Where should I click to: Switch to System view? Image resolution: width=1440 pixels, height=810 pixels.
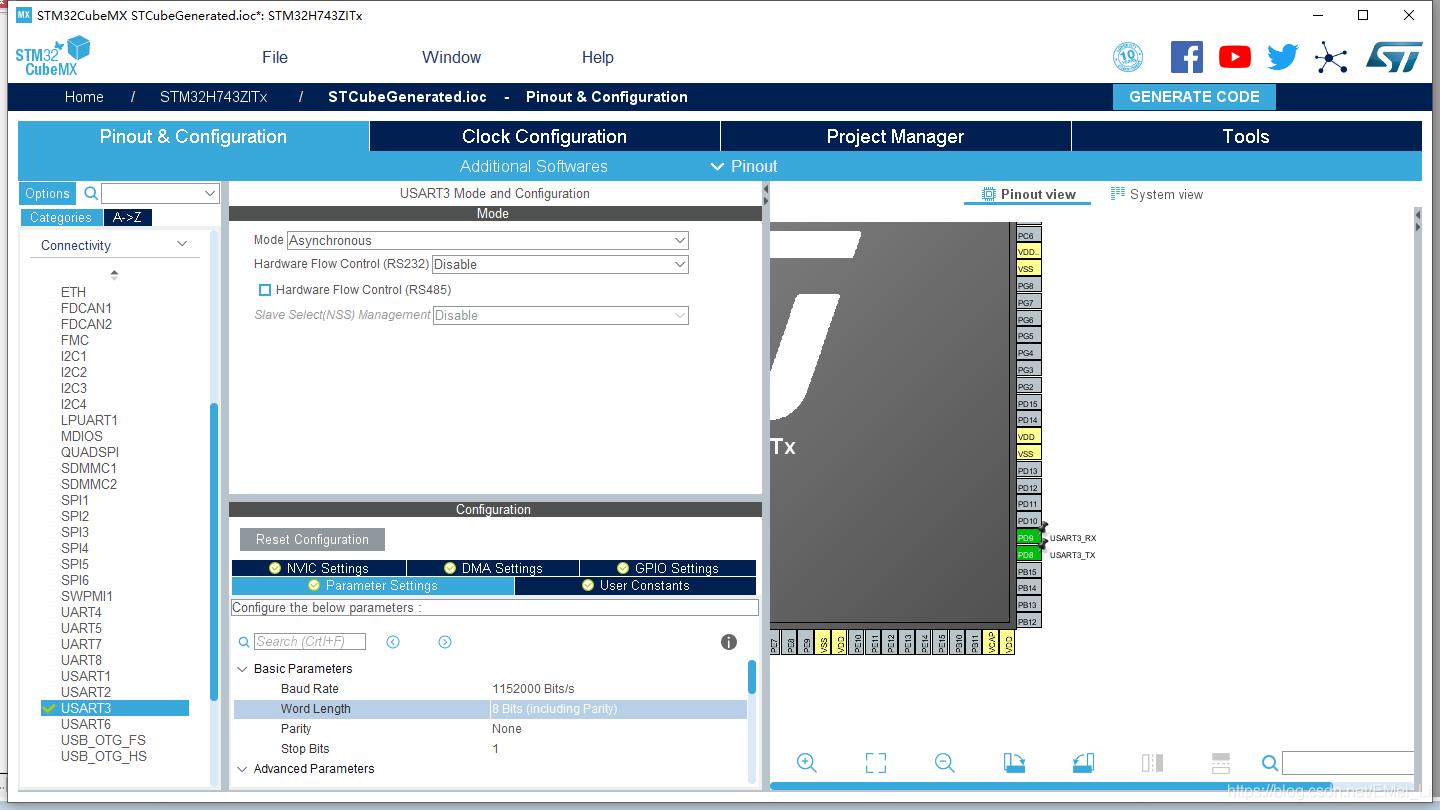pyautogui.click(x=1157, y=194)
